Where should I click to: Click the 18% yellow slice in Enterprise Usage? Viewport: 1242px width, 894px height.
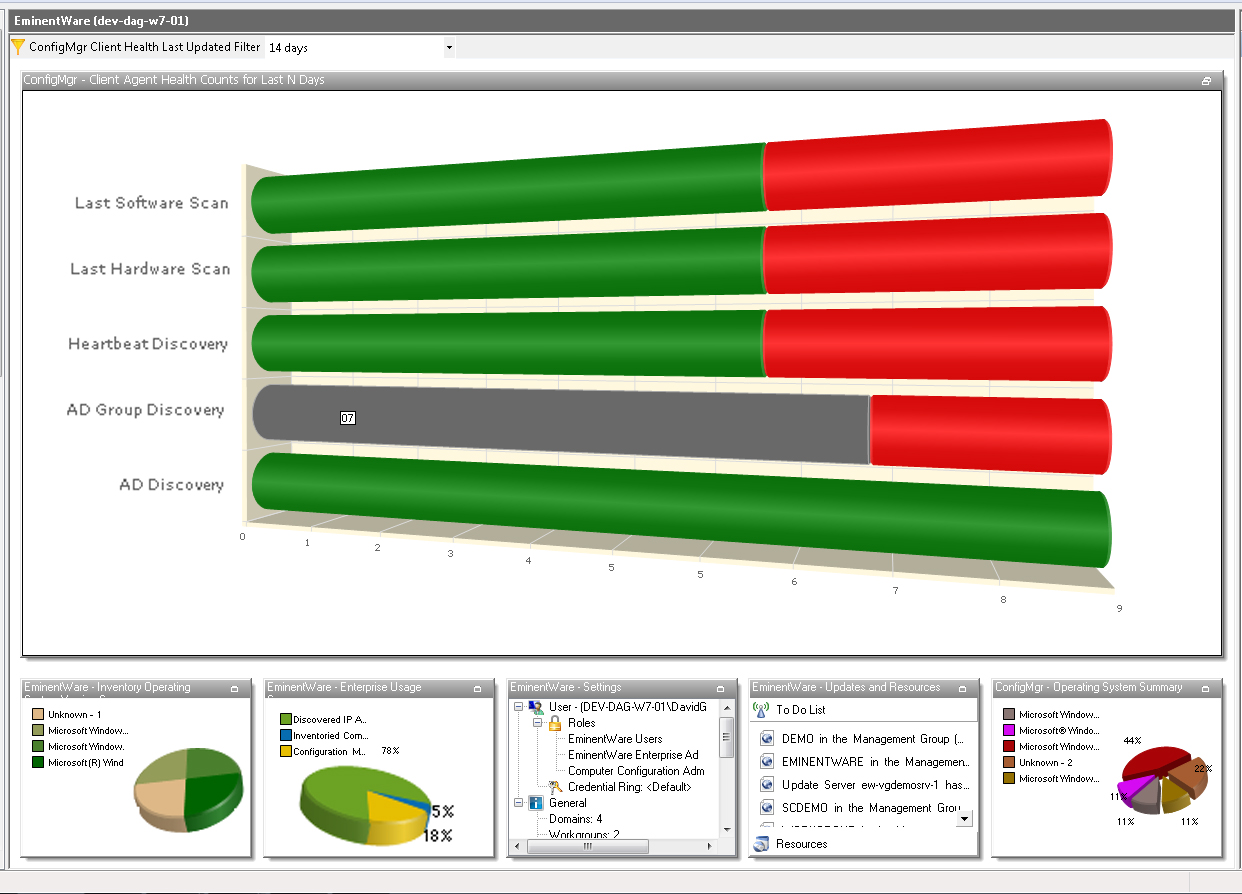(397, 813)
